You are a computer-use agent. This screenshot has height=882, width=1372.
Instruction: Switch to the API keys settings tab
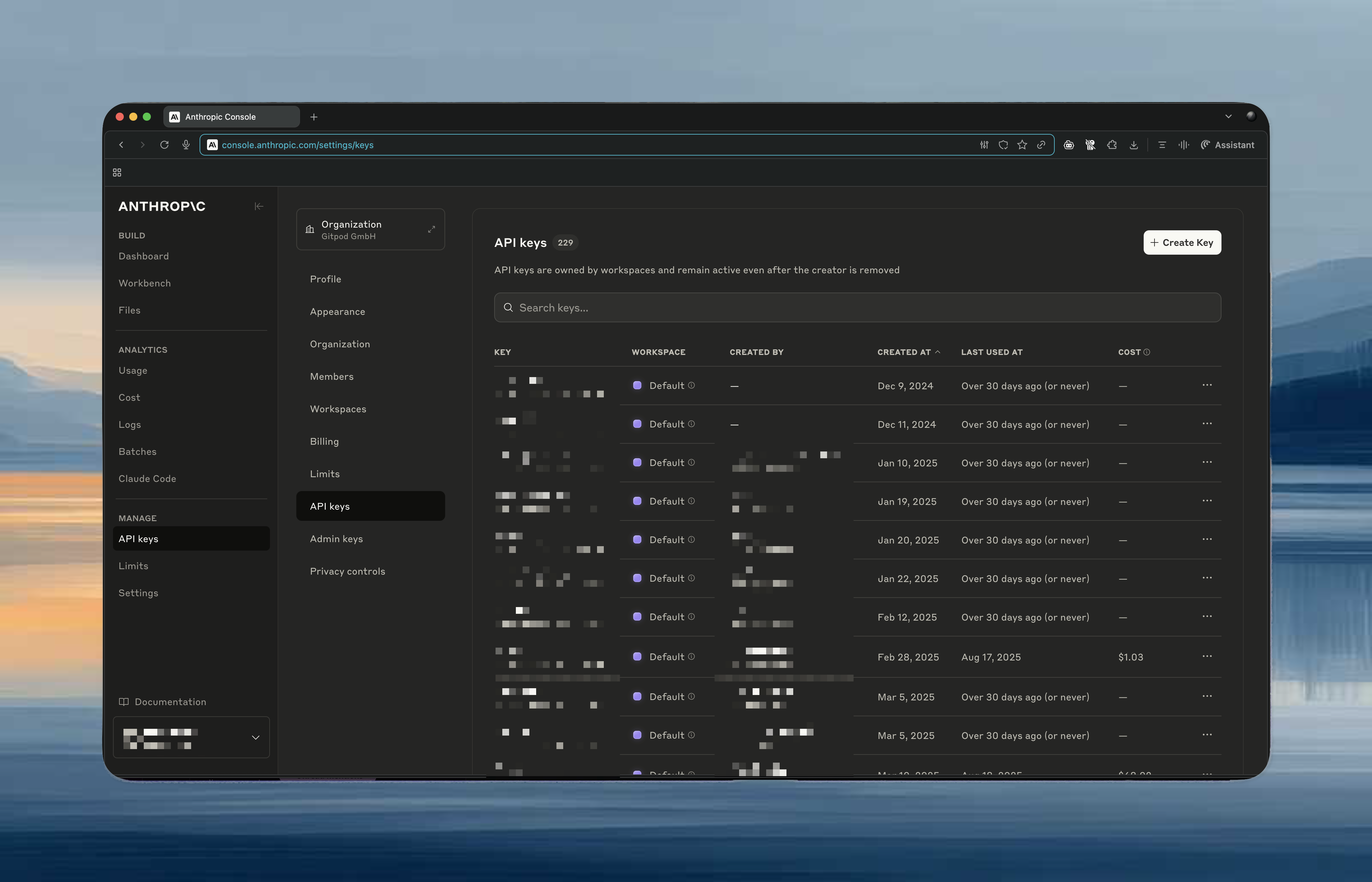tap(370, 506)
